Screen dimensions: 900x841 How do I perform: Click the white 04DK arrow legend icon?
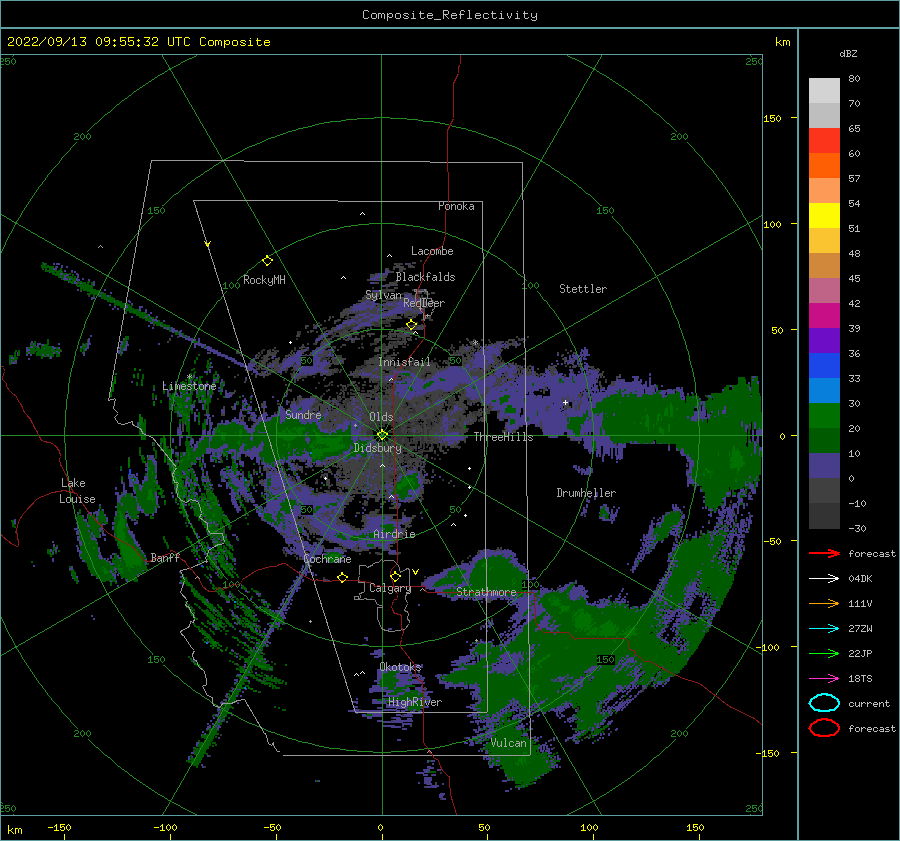coord(824,579)
